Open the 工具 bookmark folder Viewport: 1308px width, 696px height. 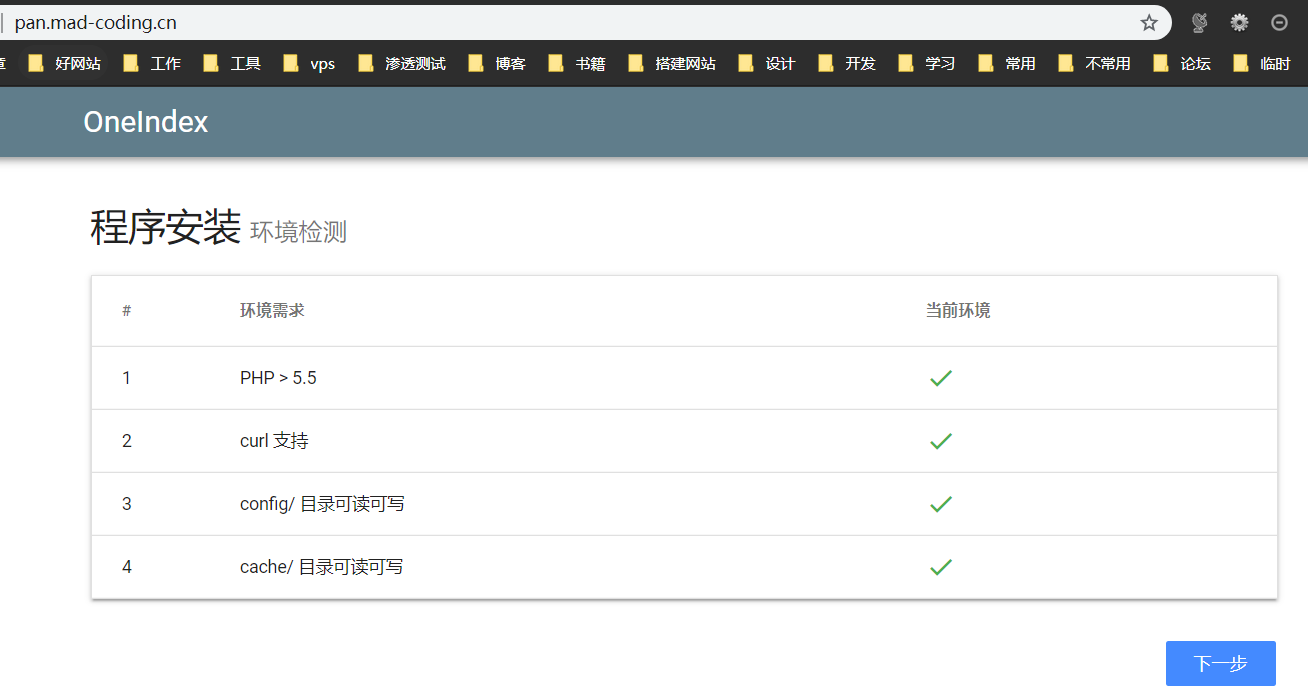pos(233,64)
